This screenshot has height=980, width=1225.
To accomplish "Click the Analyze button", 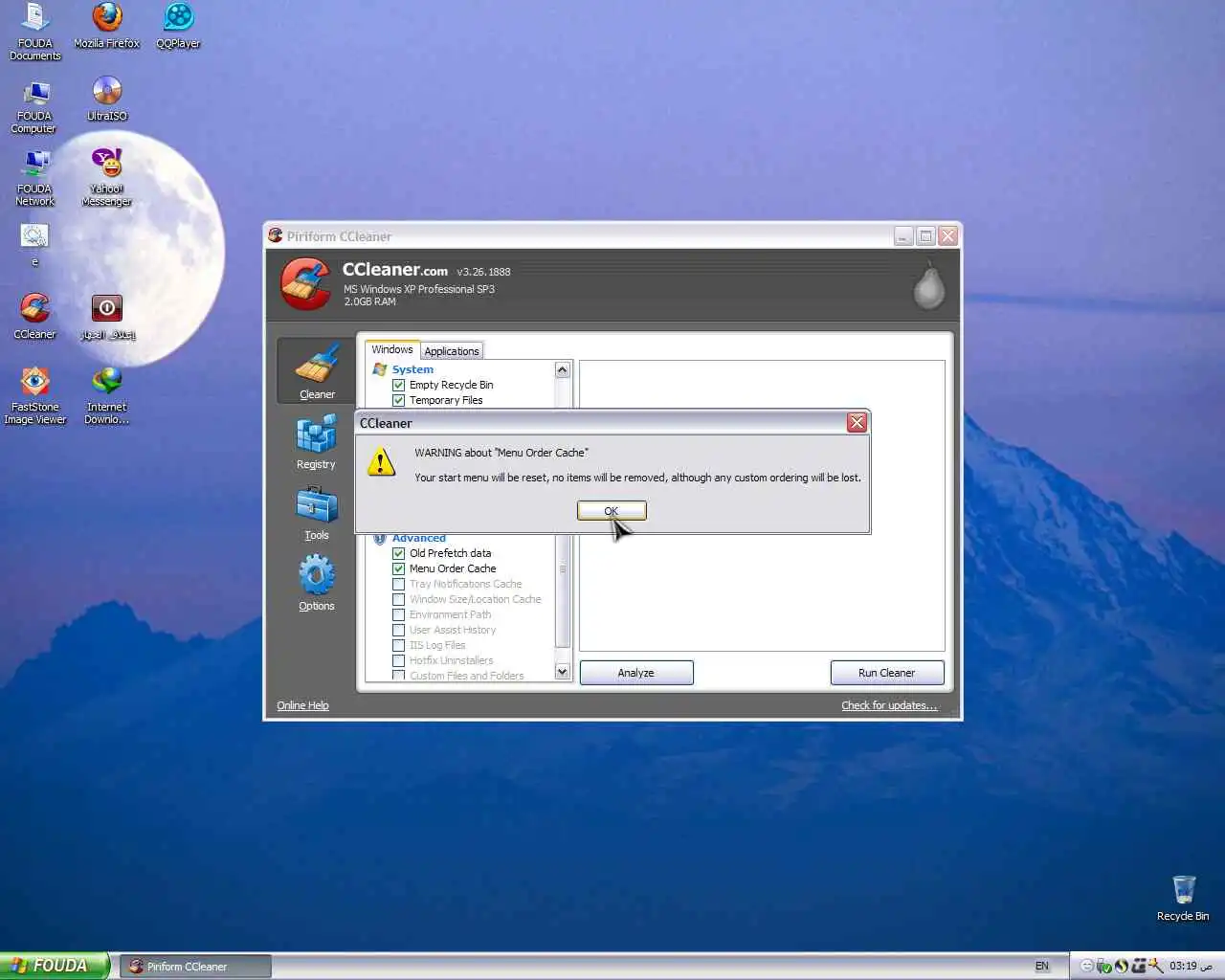I will (x=636, y=673).
